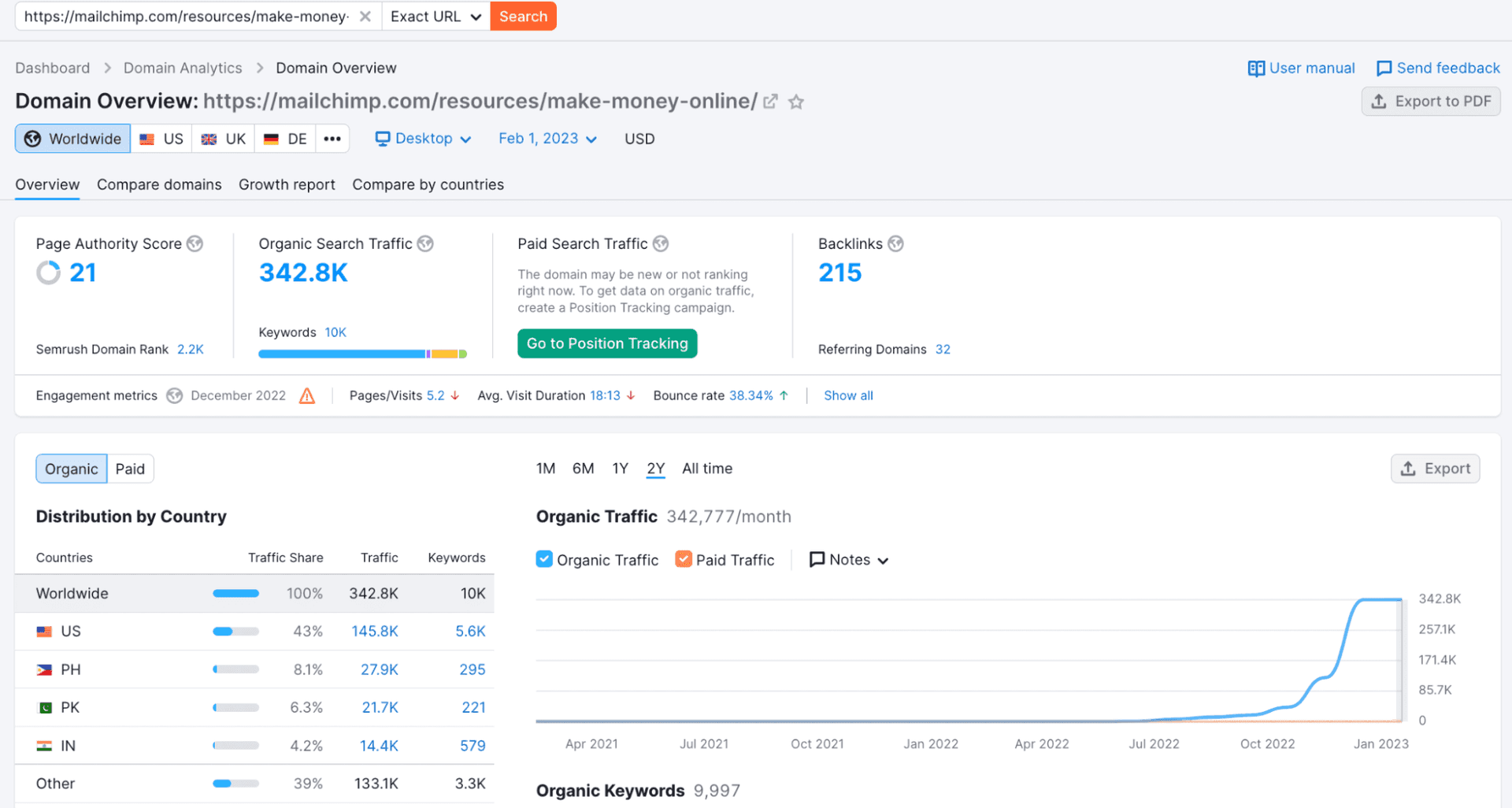Click into the URL search input field

click(x=187, y=17)
